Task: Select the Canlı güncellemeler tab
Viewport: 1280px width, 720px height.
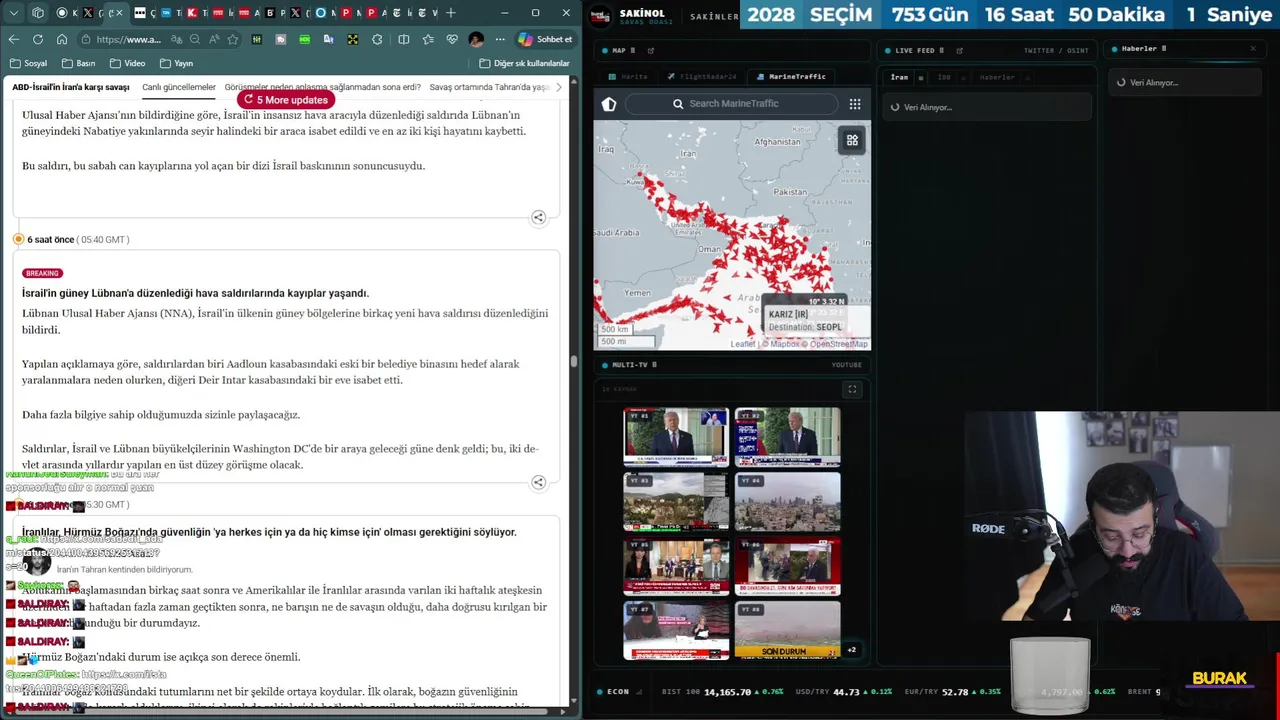Action: click(x=179, y=87)
